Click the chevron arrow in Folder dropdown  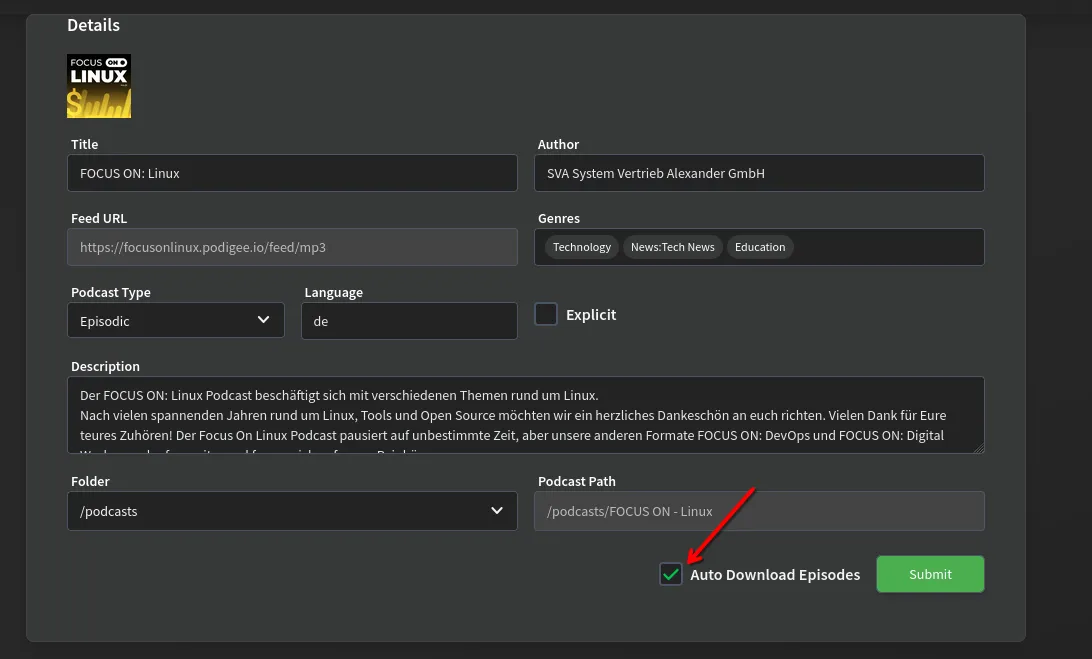[497, 511]
